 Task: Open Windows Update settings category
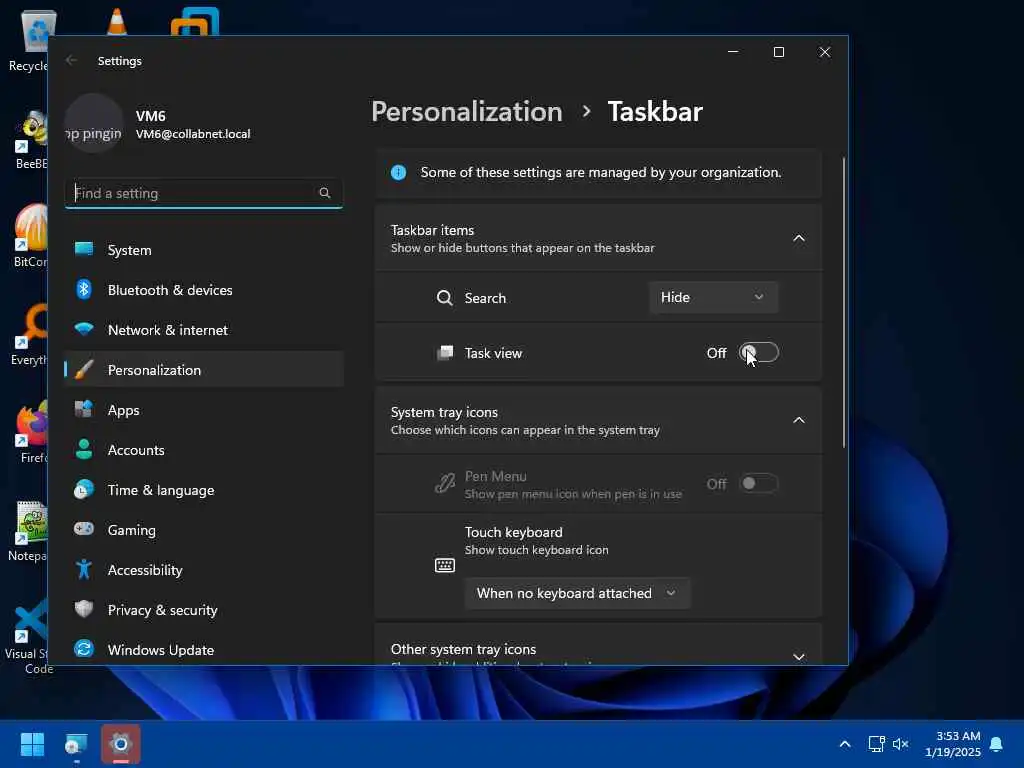[204, 650]
